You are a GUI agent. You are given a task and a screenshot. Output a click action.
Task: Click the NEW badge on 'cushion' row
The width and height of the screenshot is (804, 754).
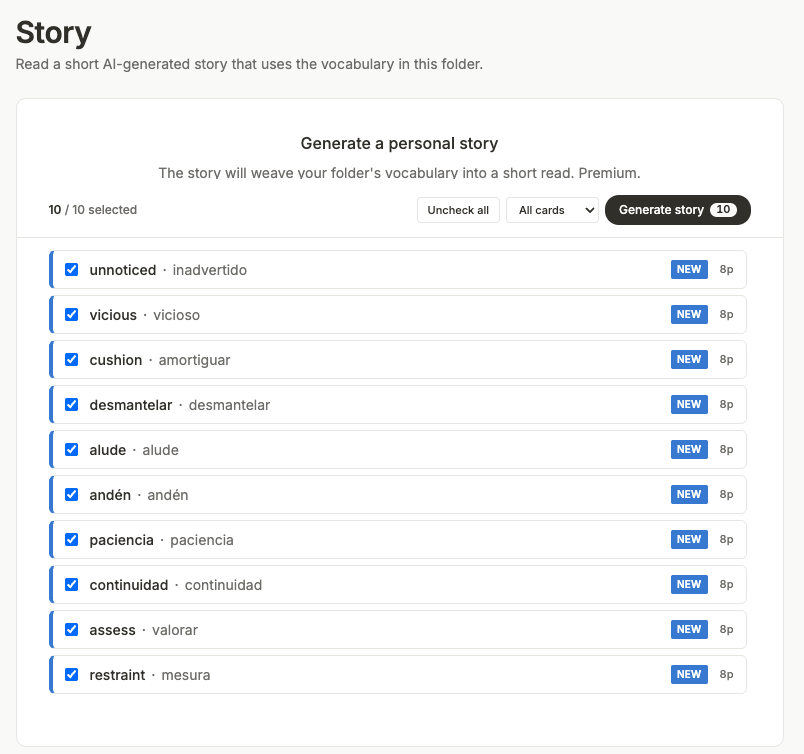[x=689, y=360]
